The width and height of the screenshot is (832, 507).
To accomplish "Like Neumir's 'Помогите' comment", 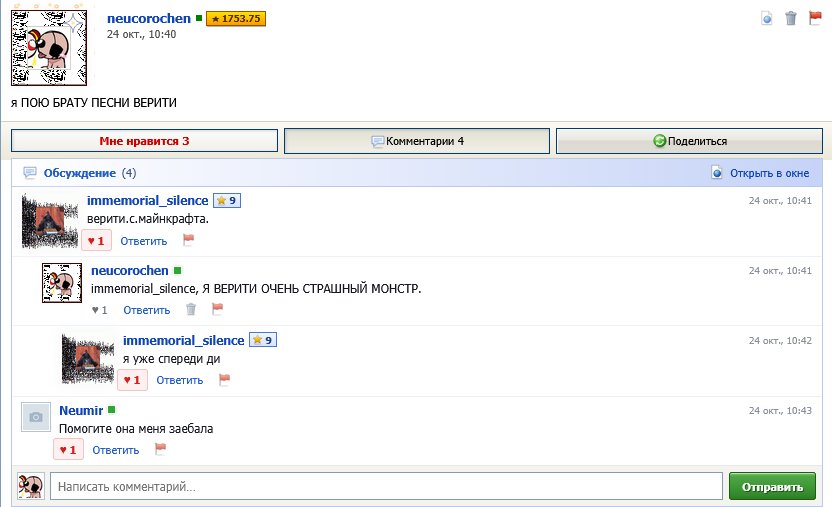I will click(68, 450).
